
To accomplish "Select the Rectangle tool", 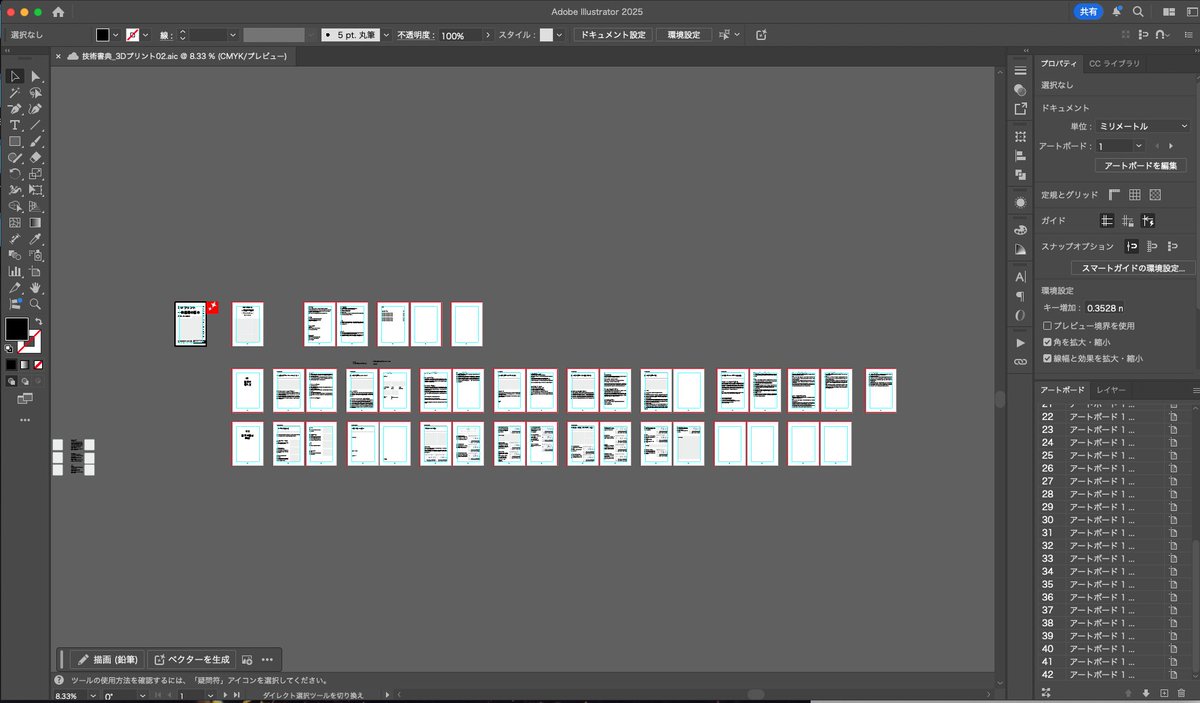I will (x=15, y=141).
